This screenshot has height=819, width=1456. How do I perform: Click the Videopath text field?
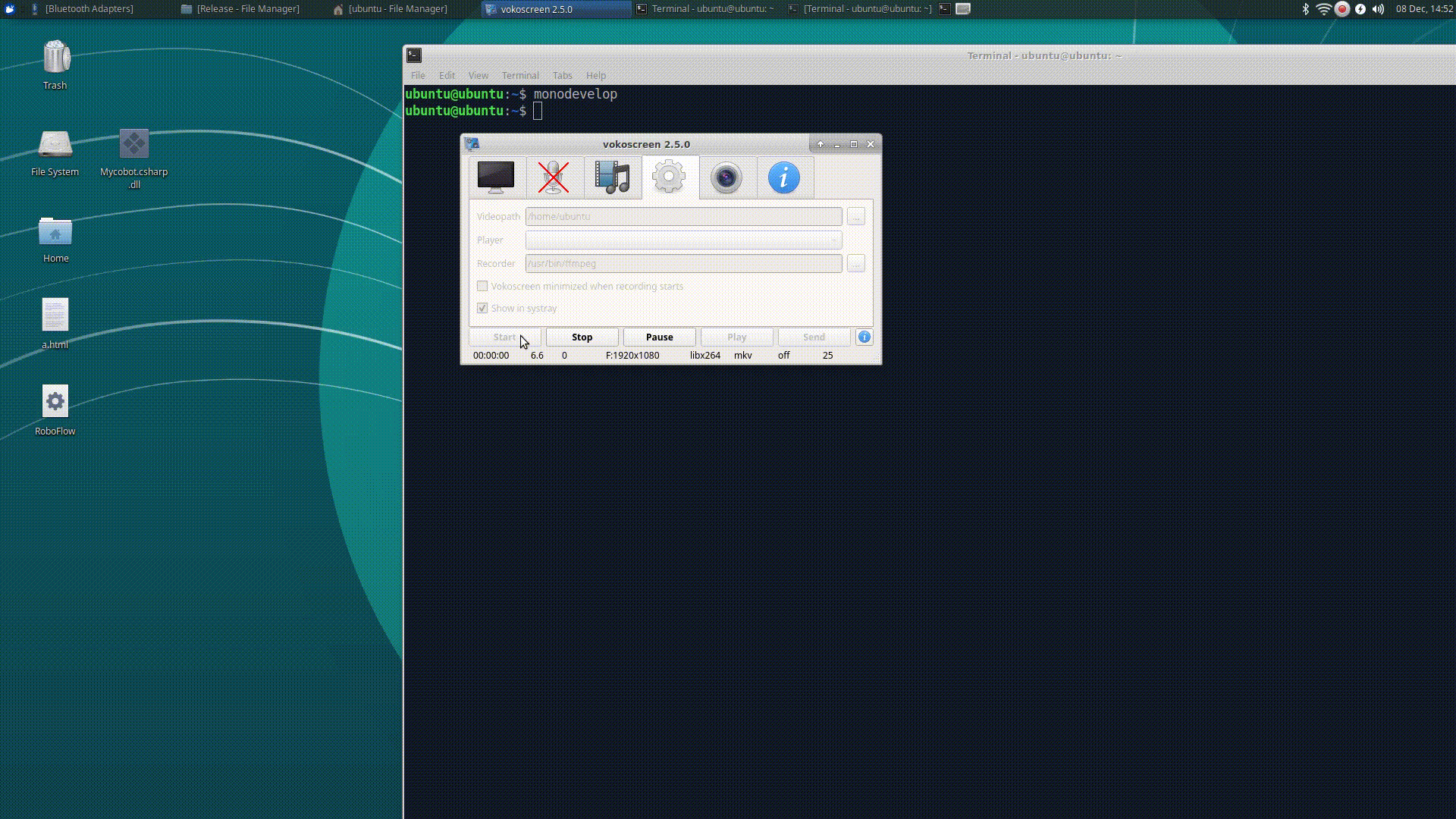682,217
